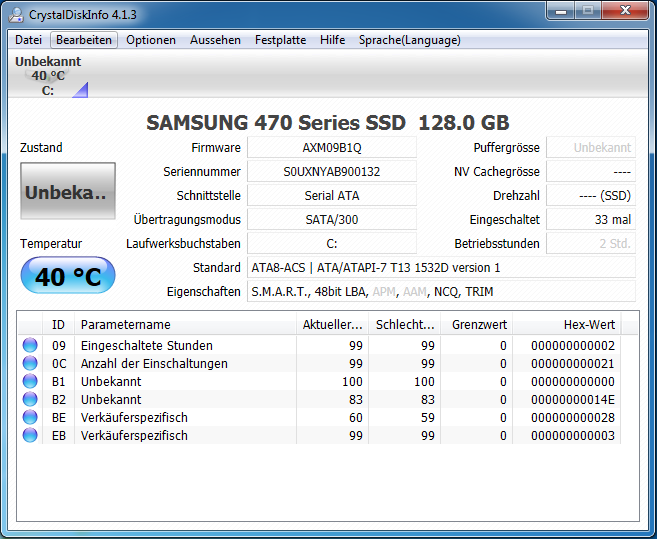Click the Drehzahl field ---- (SSD)
This screenshot has width=658, height=539.
click(591, 196)
